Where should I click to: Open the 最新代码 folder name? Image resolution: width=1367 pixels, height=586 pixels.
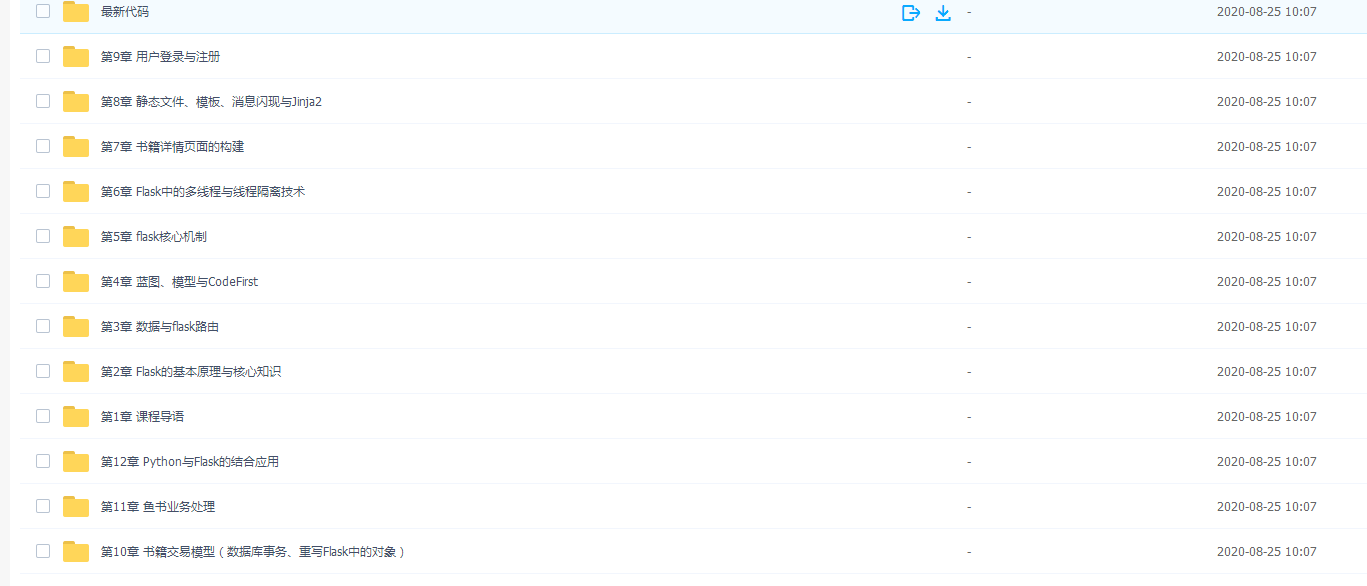pos(125,12)
